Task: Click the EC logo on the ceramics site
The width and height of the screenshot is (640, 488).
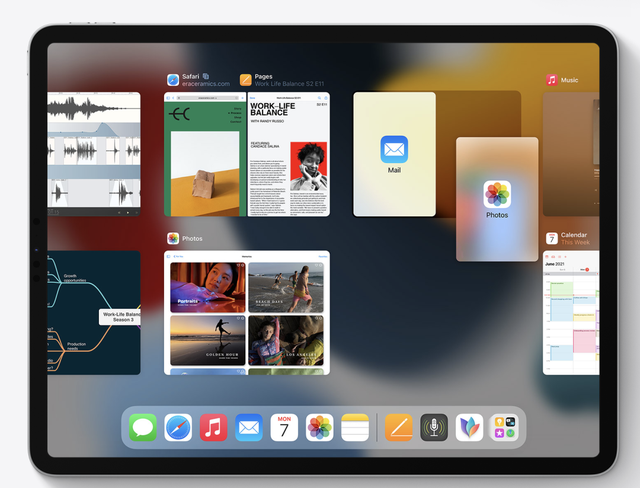Action: [180, 114]
